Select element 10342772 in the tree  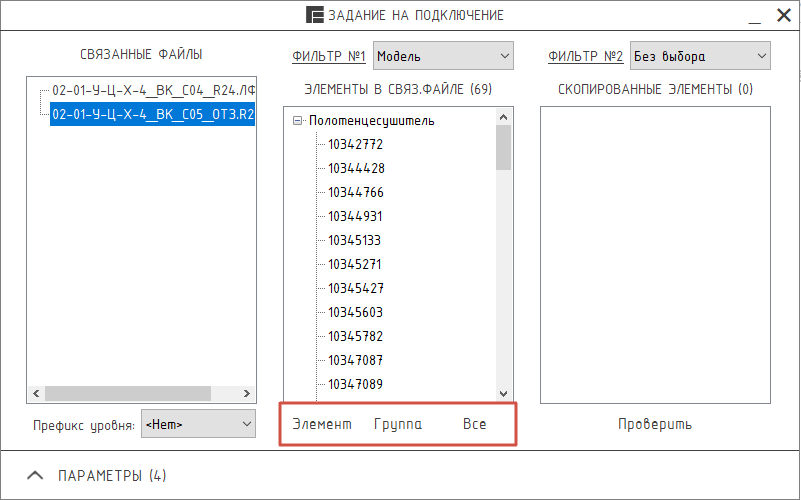pos(356,145)
